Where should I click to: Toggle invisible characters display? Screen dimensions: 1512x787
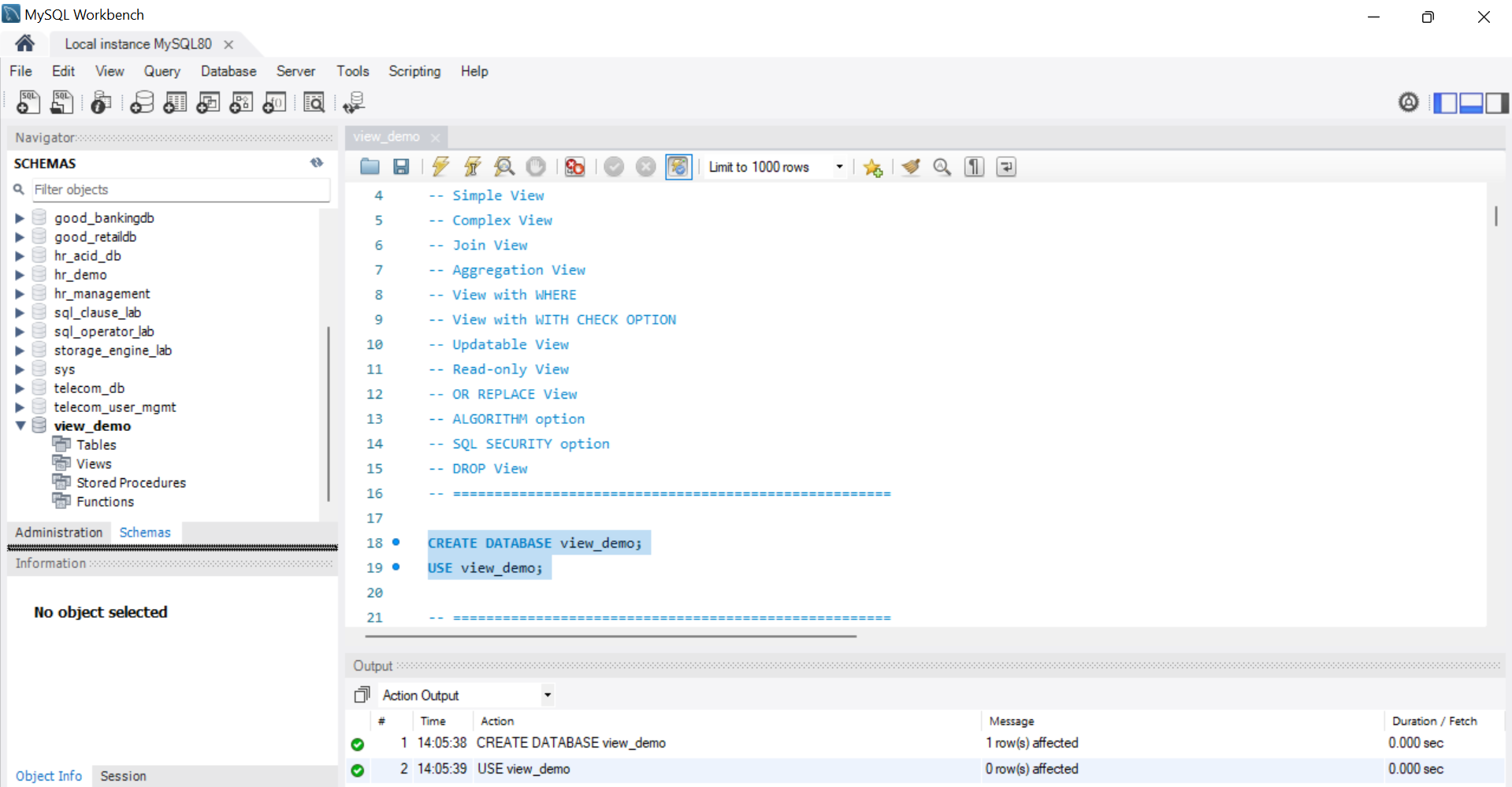975,167
